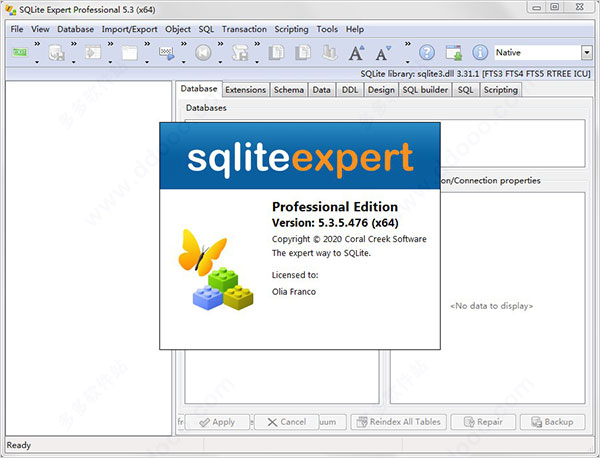Switch to the Database tab

coord(199,88)
